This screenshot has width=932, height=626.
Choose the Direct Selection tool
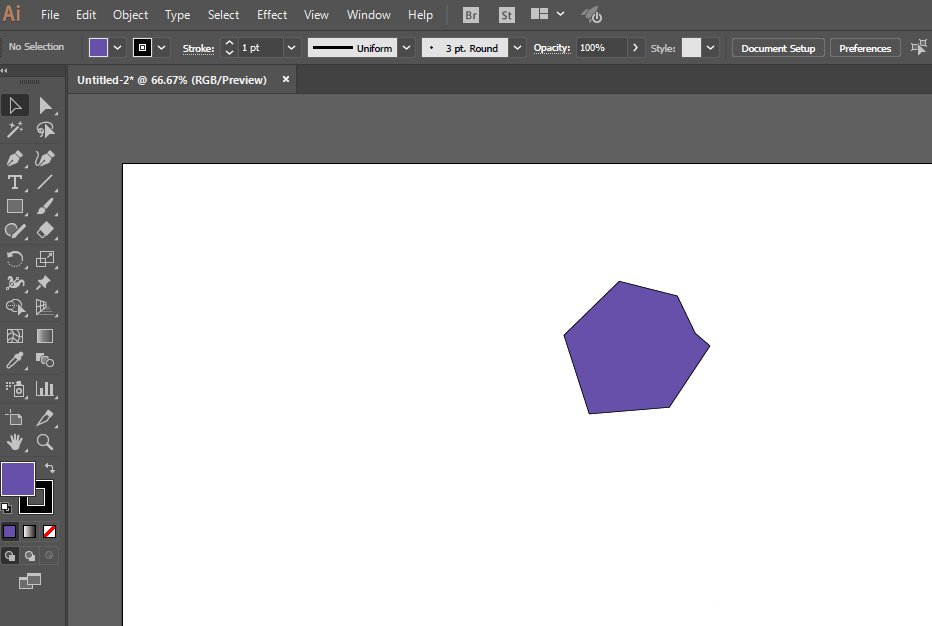[45, 106]
